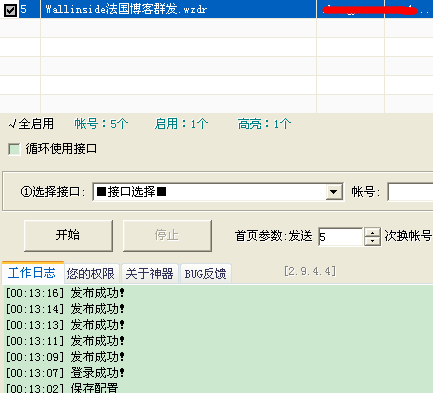Open the 接口选择 dropdown list
Viewport: 433px width, 393px height.
click(218, 192)
